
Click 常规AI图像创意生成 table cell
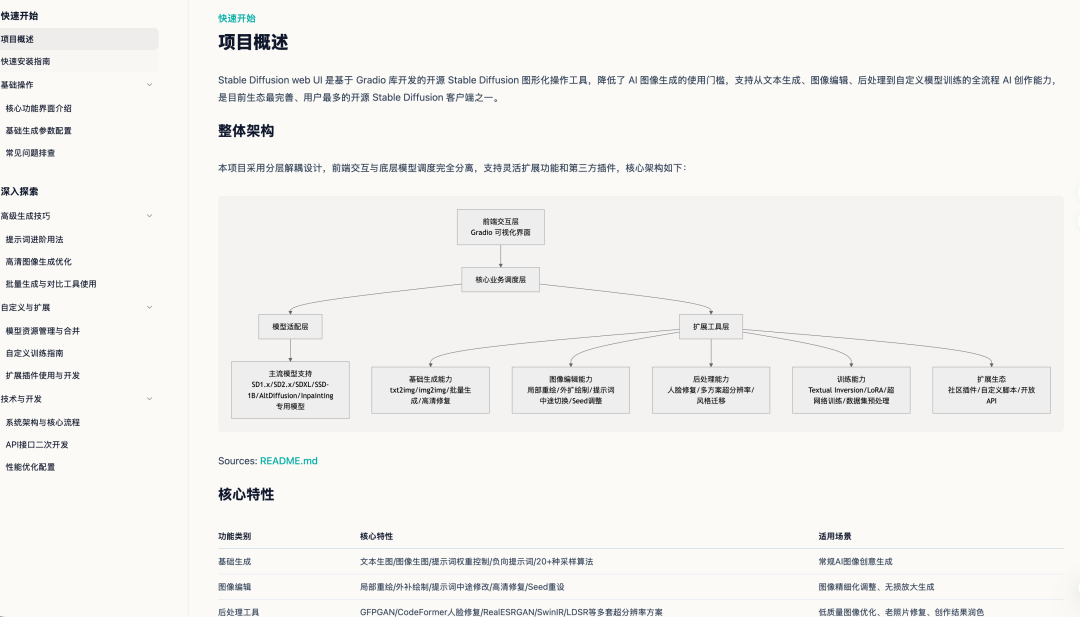(x=855, y=562)
